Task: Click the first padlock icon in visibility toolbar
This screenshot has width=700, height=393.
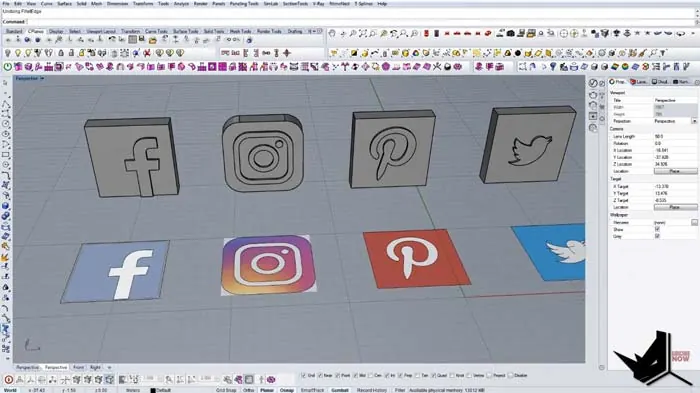Action: (61, 53)
